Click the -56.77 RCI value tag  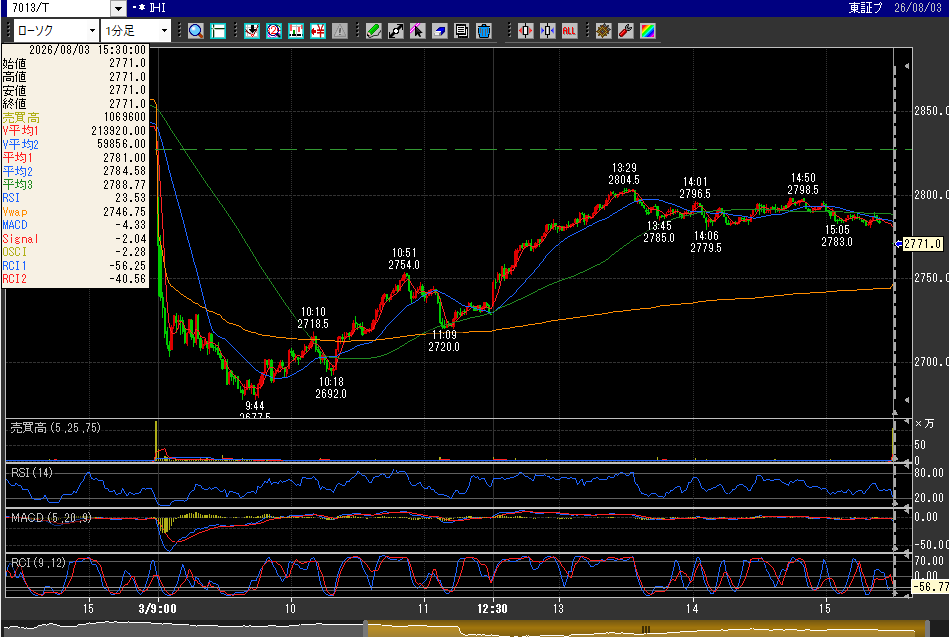point(931,586)
